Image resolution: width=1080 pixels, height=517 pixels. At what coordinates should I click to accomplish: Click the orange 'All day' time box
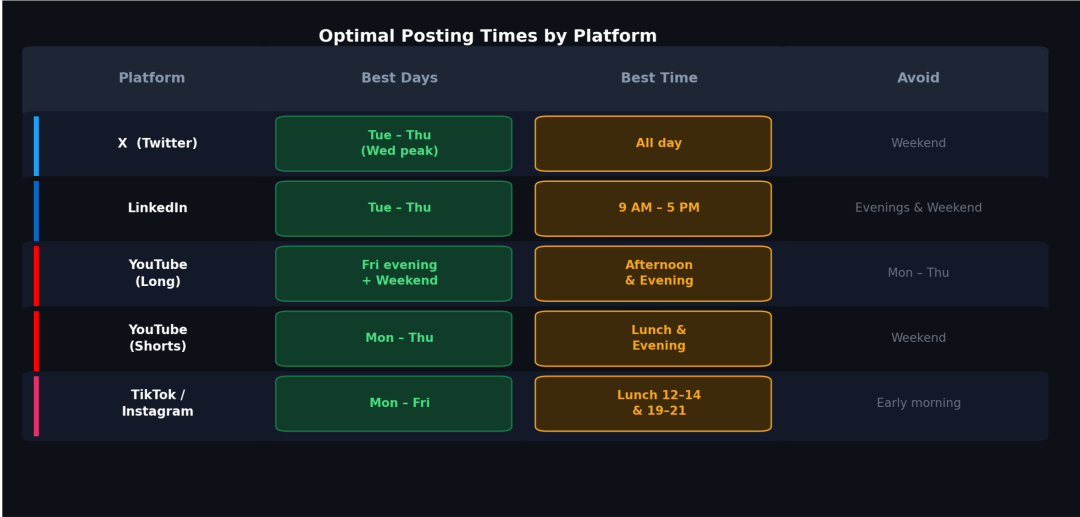653,144
